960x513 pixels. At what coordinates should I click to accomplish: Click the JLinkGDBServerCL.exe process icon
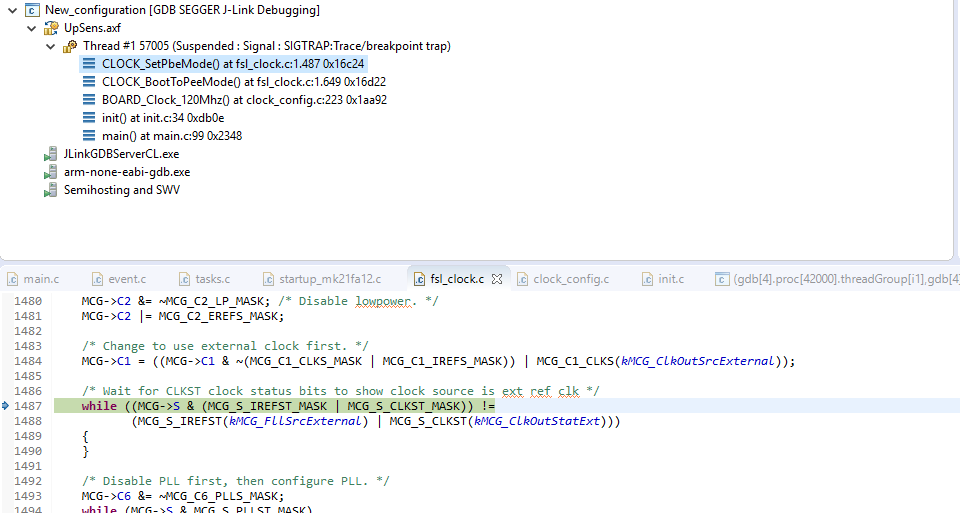pos(51,154)
